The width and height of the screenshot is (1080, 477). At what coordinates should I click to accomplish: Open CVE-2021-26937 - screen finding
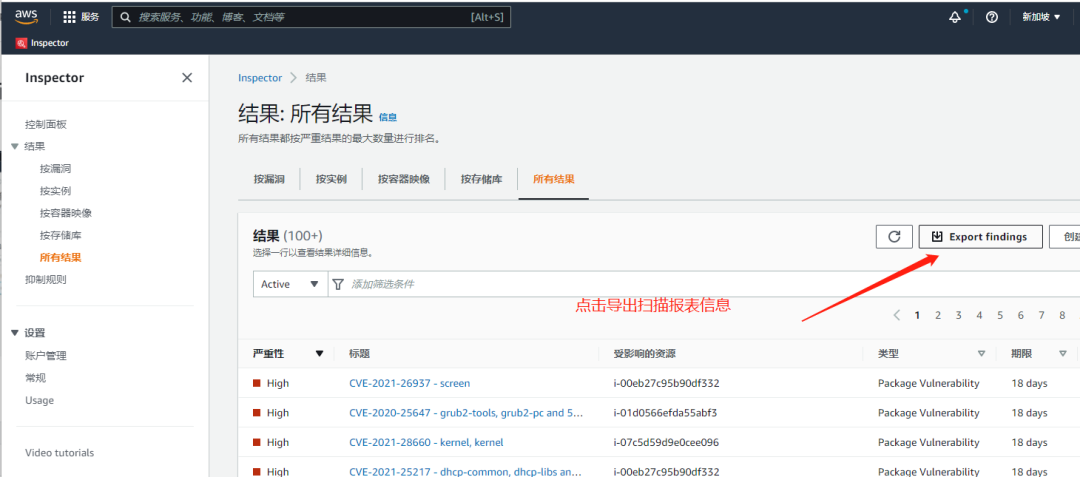click(409, 383)
